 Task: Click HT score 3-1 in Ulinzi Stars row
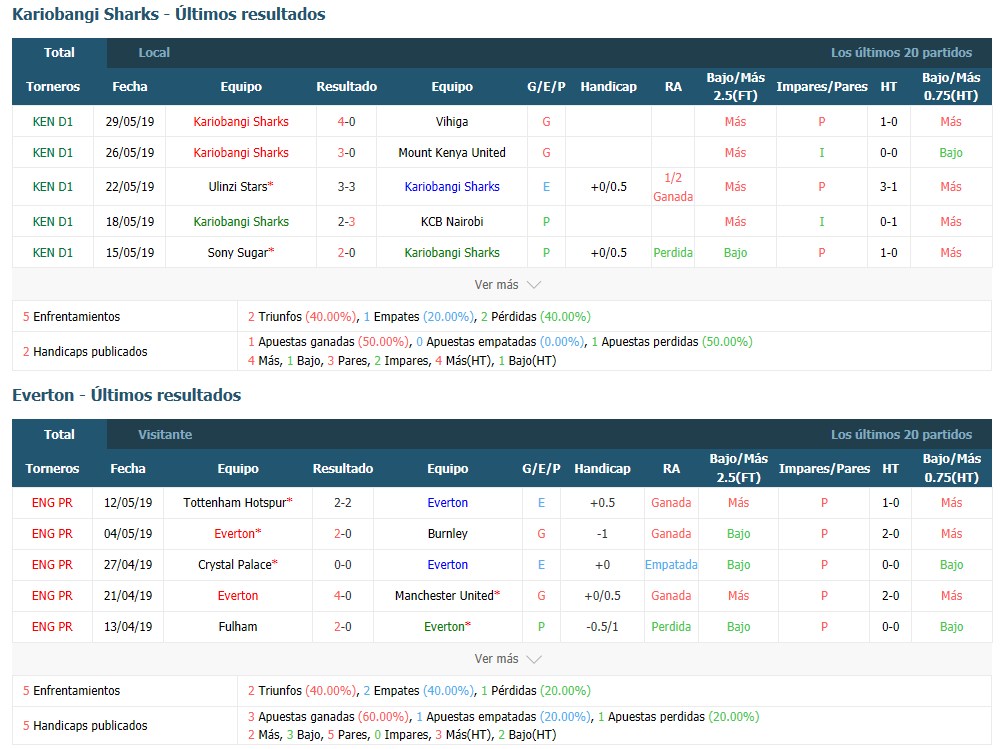point(889,186)
